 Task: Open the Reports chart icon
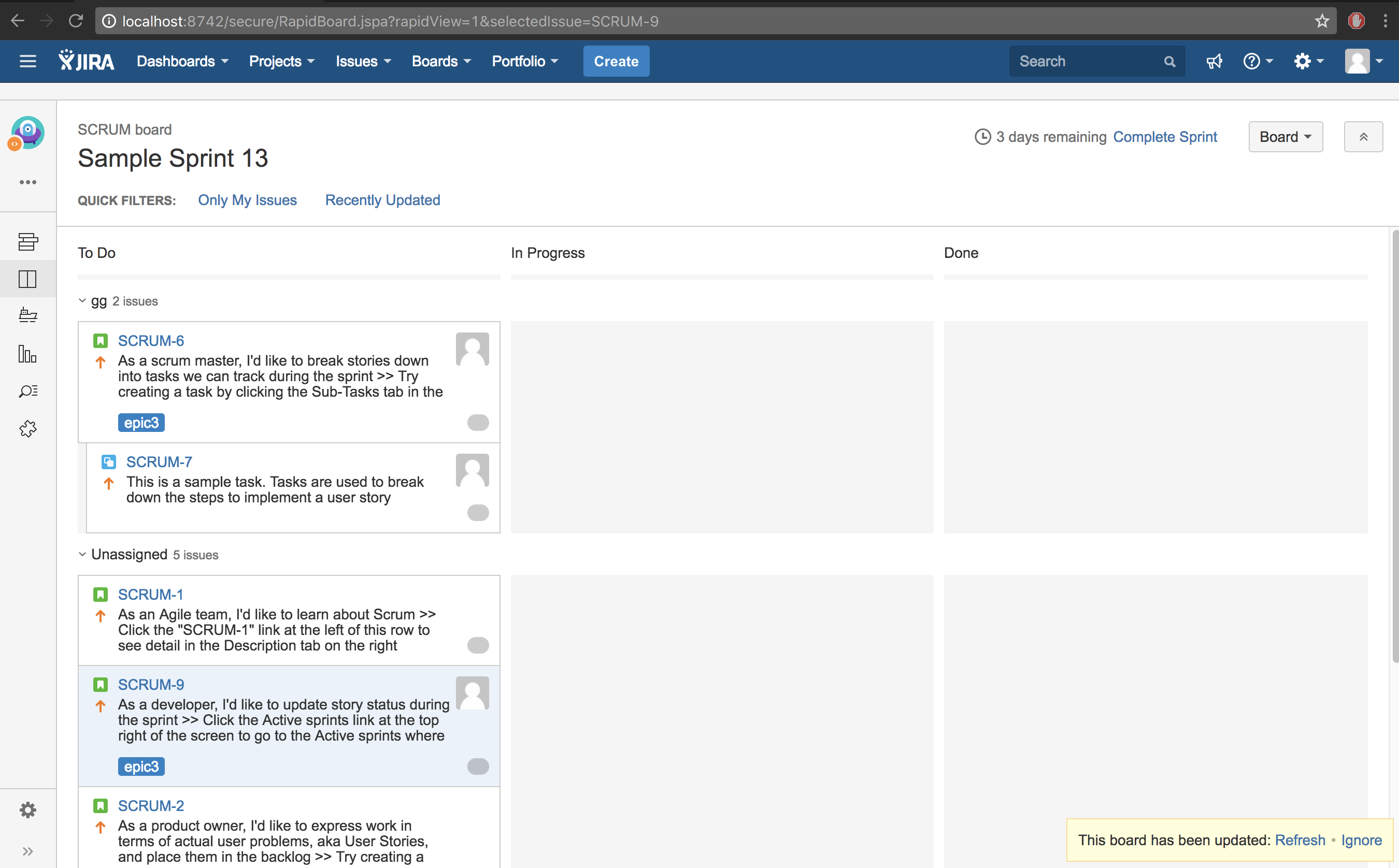[x=27, y=354]
